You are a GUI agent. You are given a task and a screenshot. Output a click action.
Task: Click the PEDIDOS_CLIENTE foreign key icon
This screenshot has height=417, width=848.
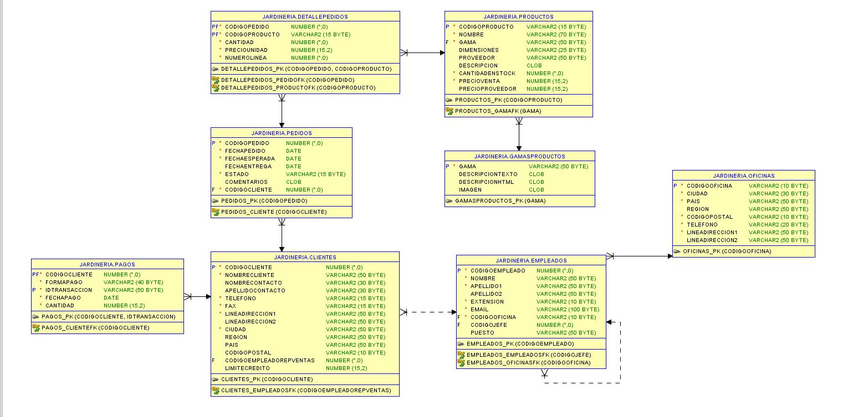pos(215,212)
